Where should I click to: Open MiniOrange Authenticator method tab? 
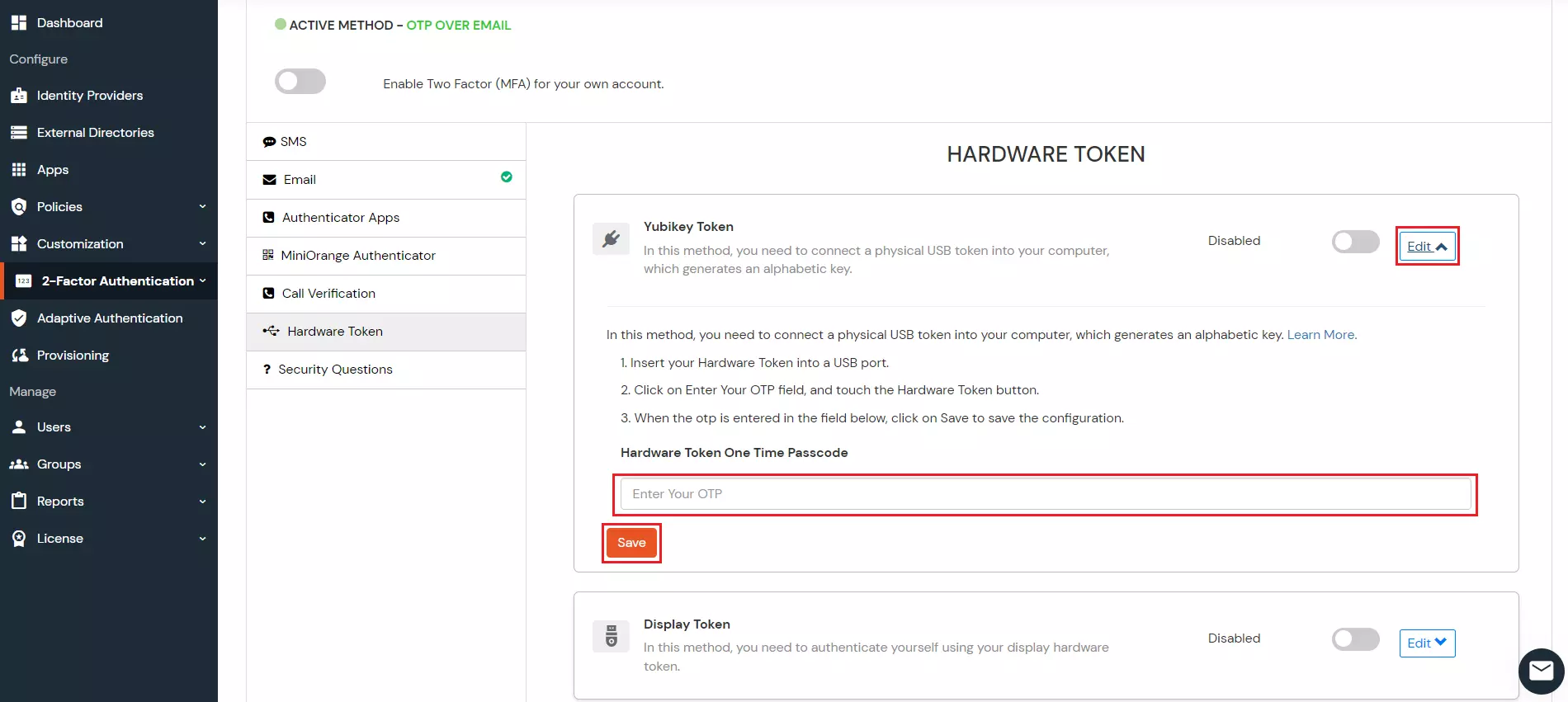(x=386, y=256)
